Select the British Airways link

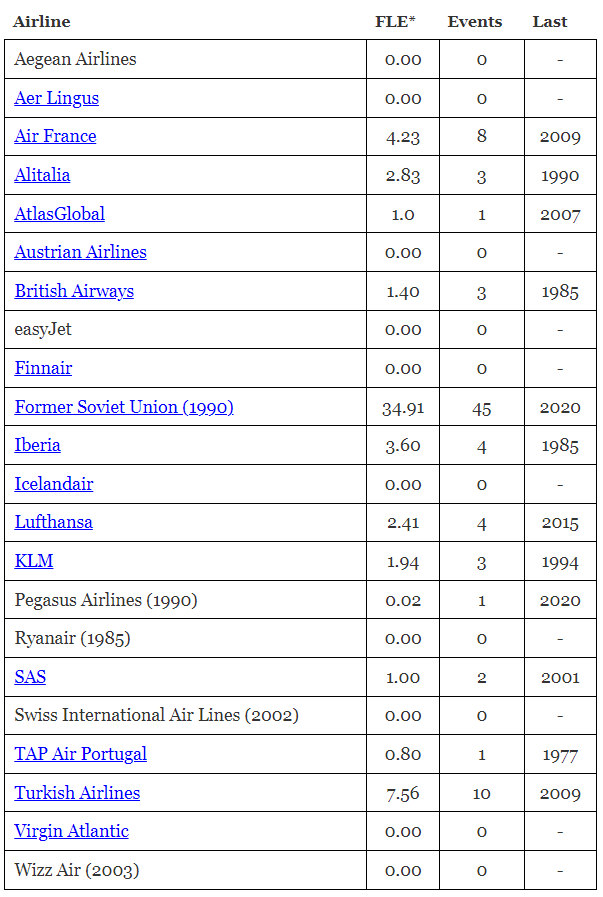pyautogui.click(x=74, y=291)
